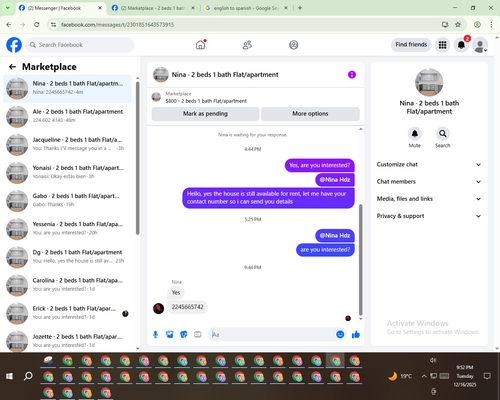Open the Friends icon in top navigation
500x400 pixels.
[247, 45]
